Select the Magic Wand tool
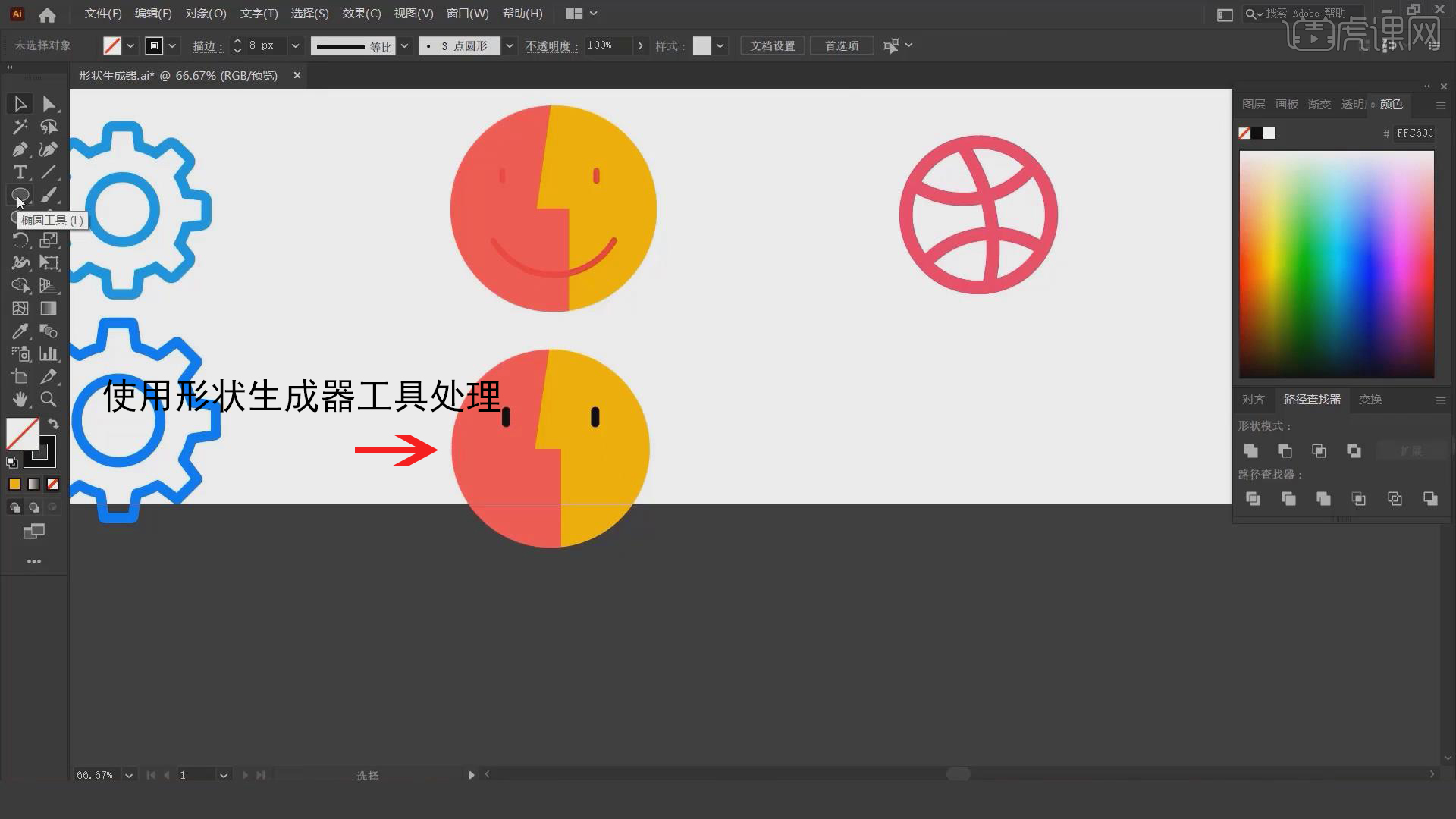 point(20,127)
